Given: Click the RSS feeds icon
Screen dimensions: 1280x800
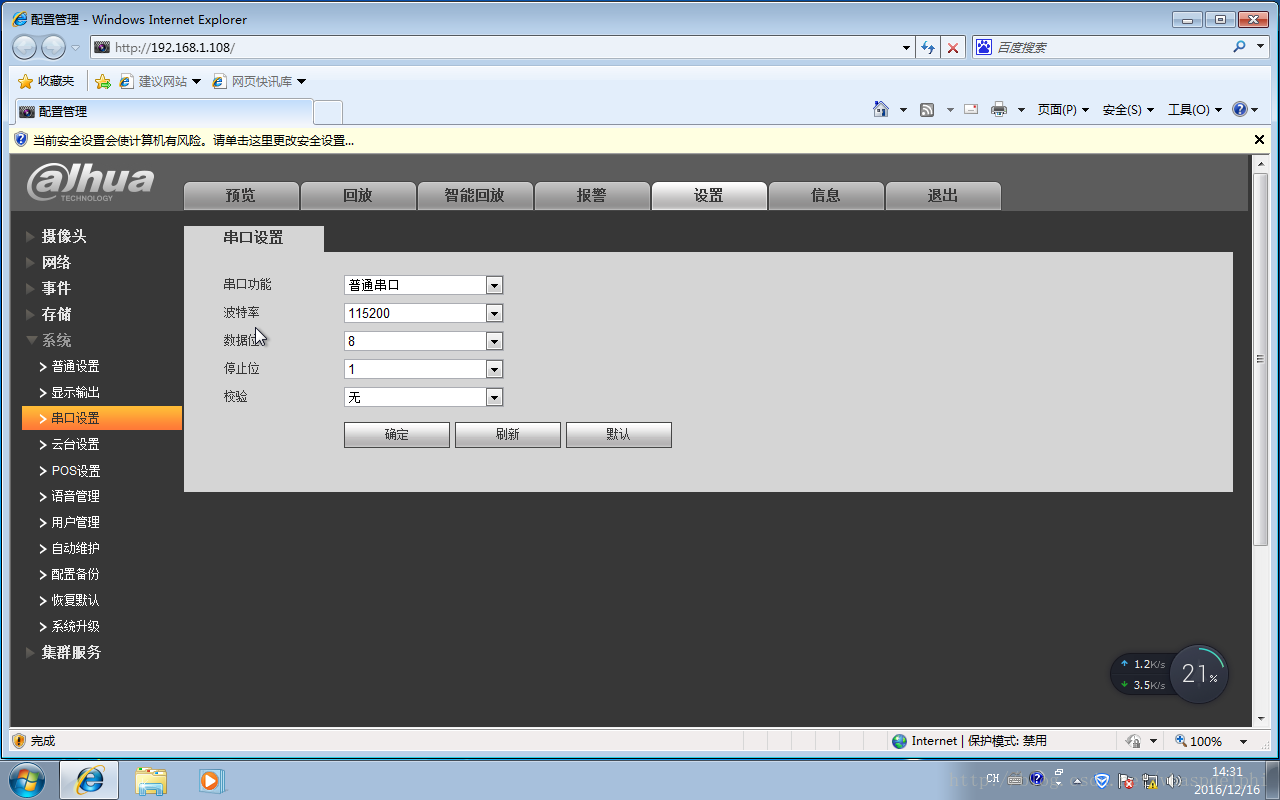Looking at the screenshot, I should pyautogui.click(x=927, y=110).
